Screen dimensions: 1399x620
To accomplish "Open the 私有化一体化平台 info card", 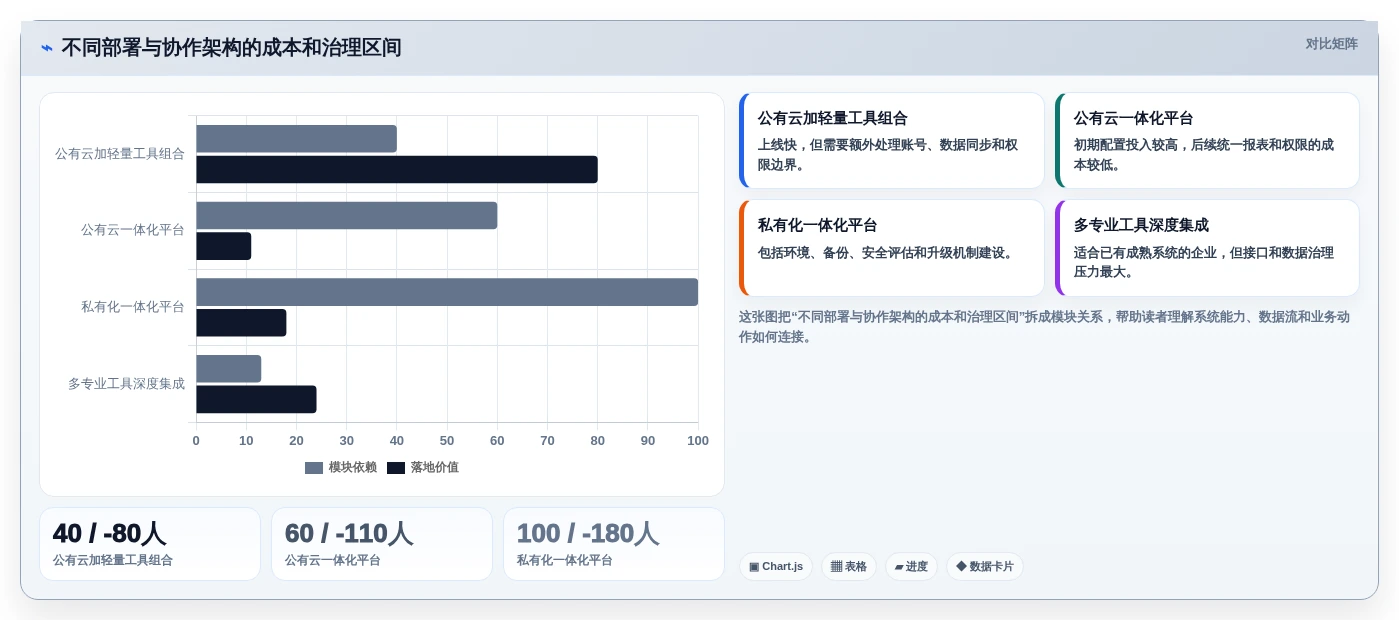I will tap(892, 248).
